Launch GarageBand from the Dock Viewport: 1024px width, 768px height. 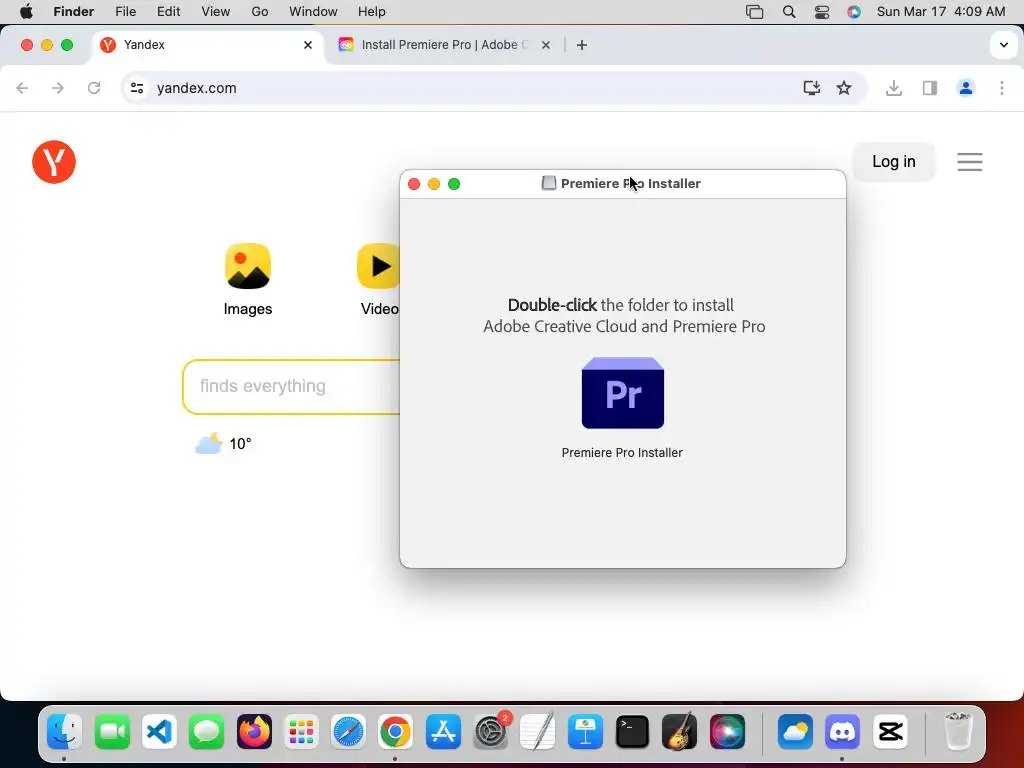pyautogui.click(x=679, y=731)
